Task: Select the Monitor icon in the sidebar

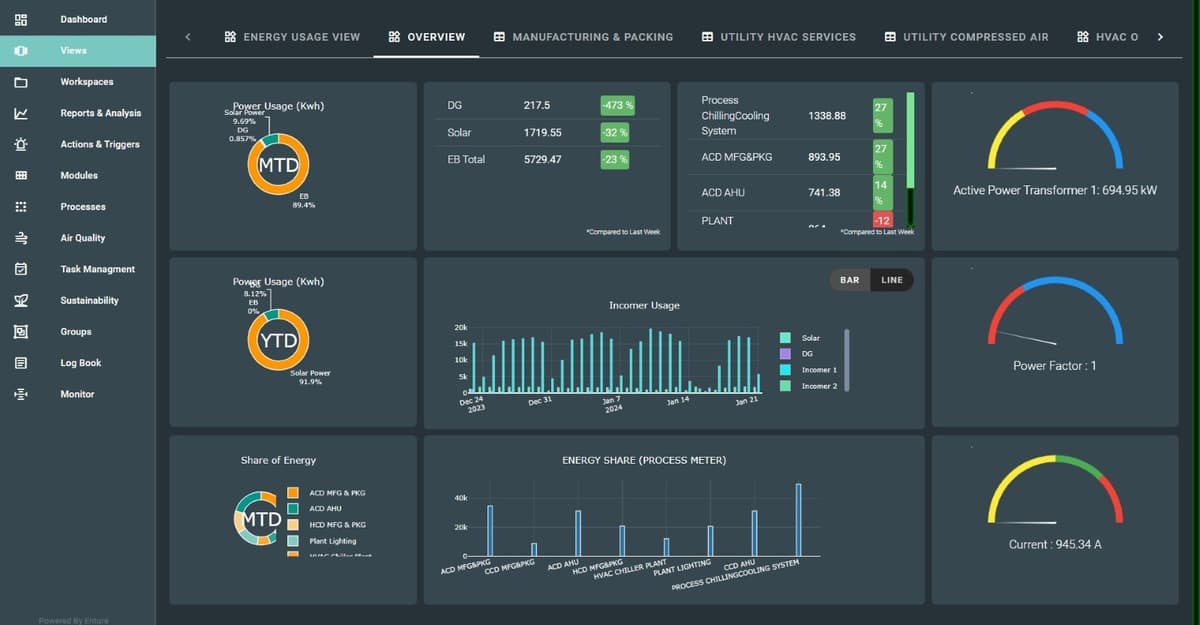Action: coord(23,394)
